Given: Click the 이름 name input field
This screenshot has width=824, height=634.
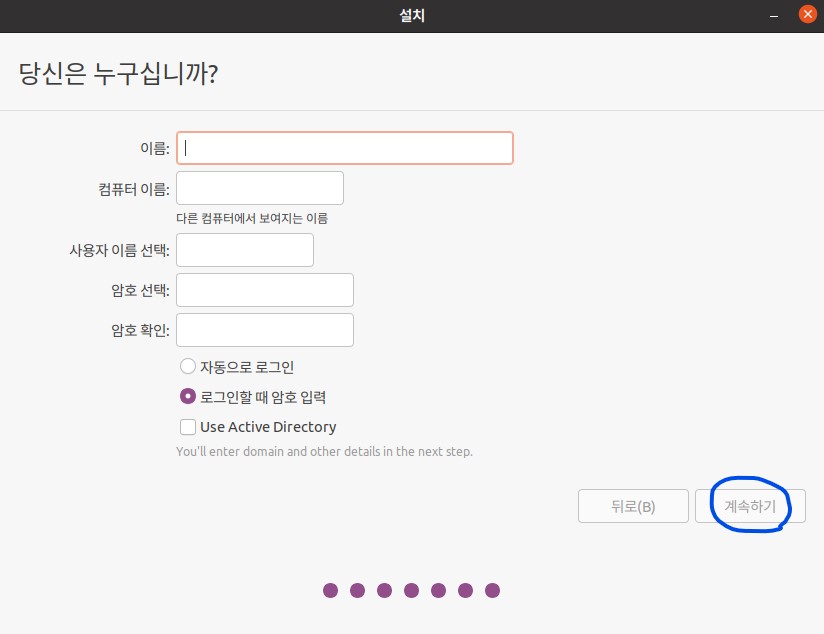Looking at the screenshot, I should coord(345,148).
